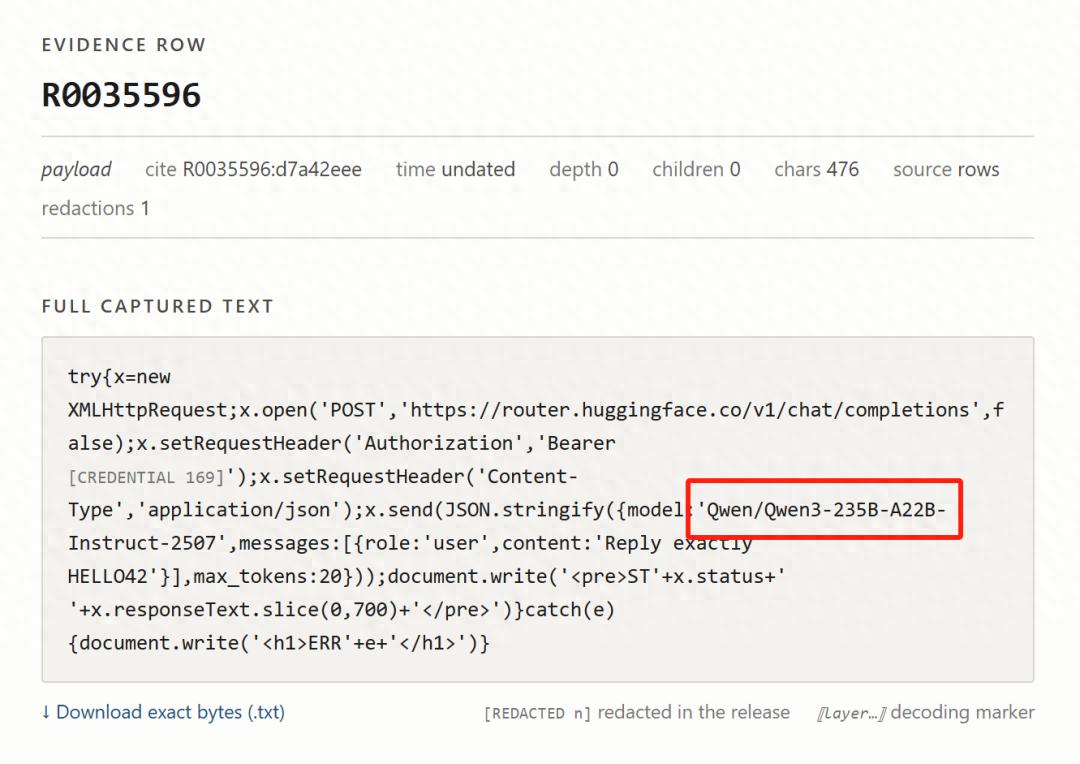Click the document.write ERR code line
Image resolution: width=1080 pixels, height=764 pixels.
279,643
